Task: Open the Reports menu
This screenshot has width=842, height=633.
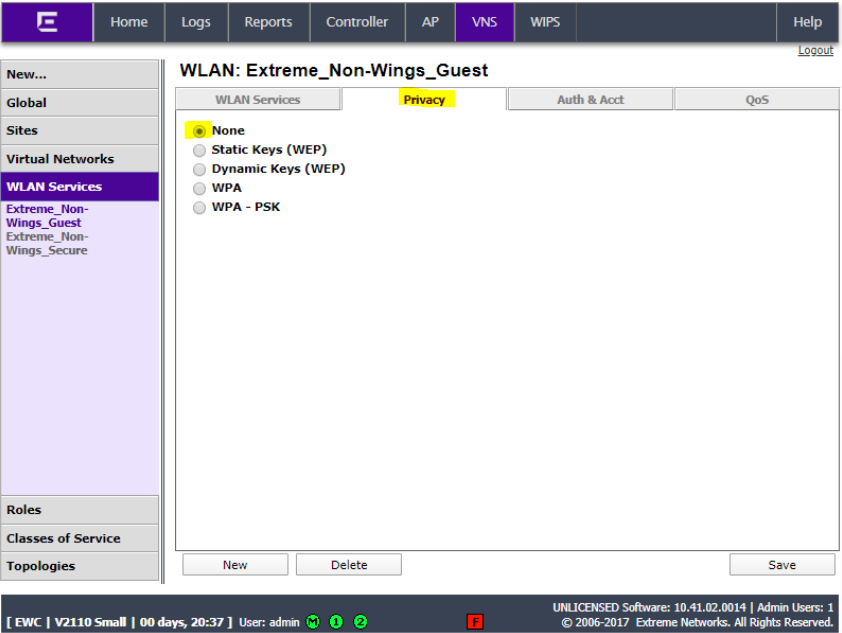Action: click(x=268, y=22)
